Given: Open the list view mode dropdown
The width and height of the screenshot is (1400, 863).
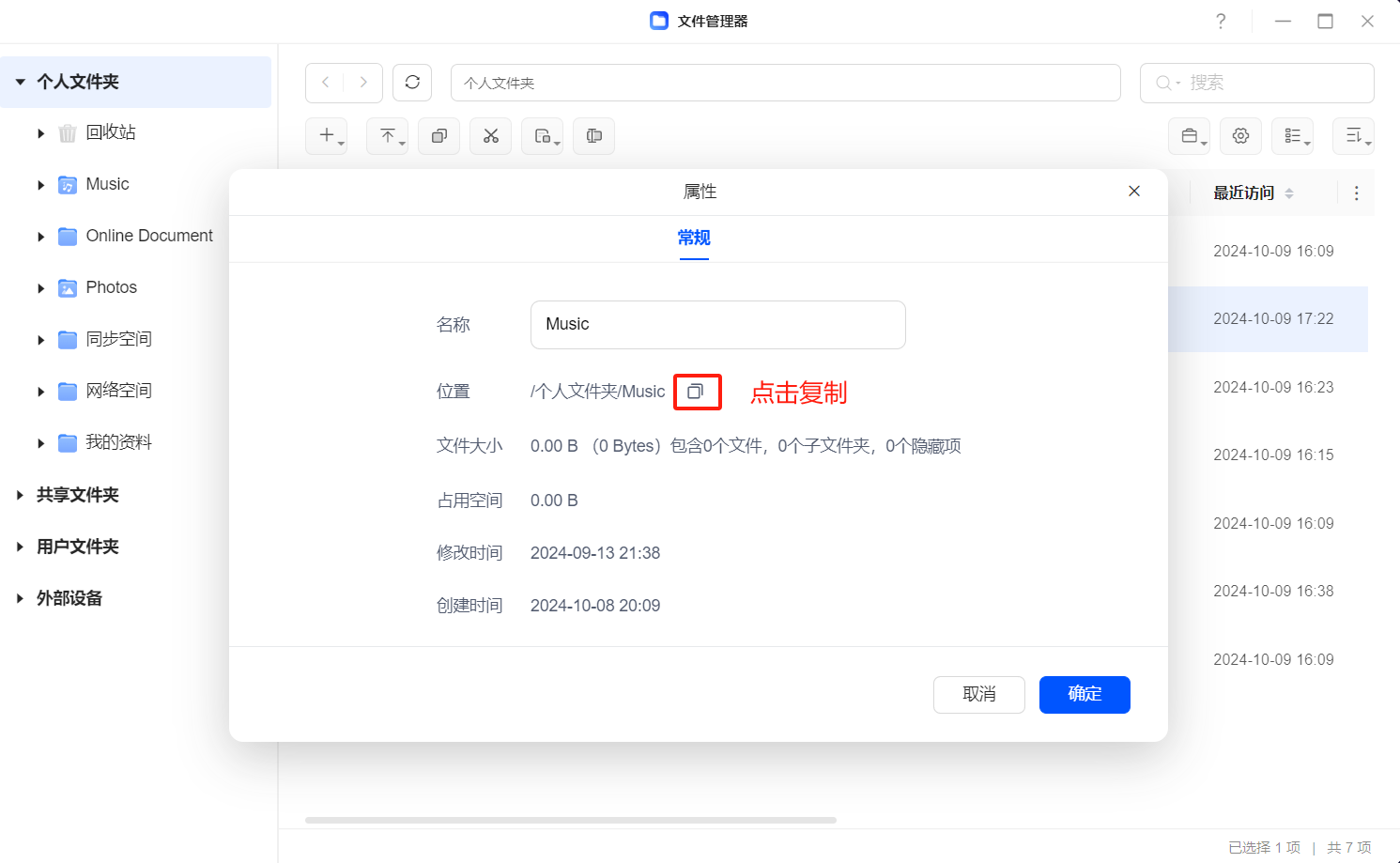Looking at the screenshot, I should (1292, 136).
